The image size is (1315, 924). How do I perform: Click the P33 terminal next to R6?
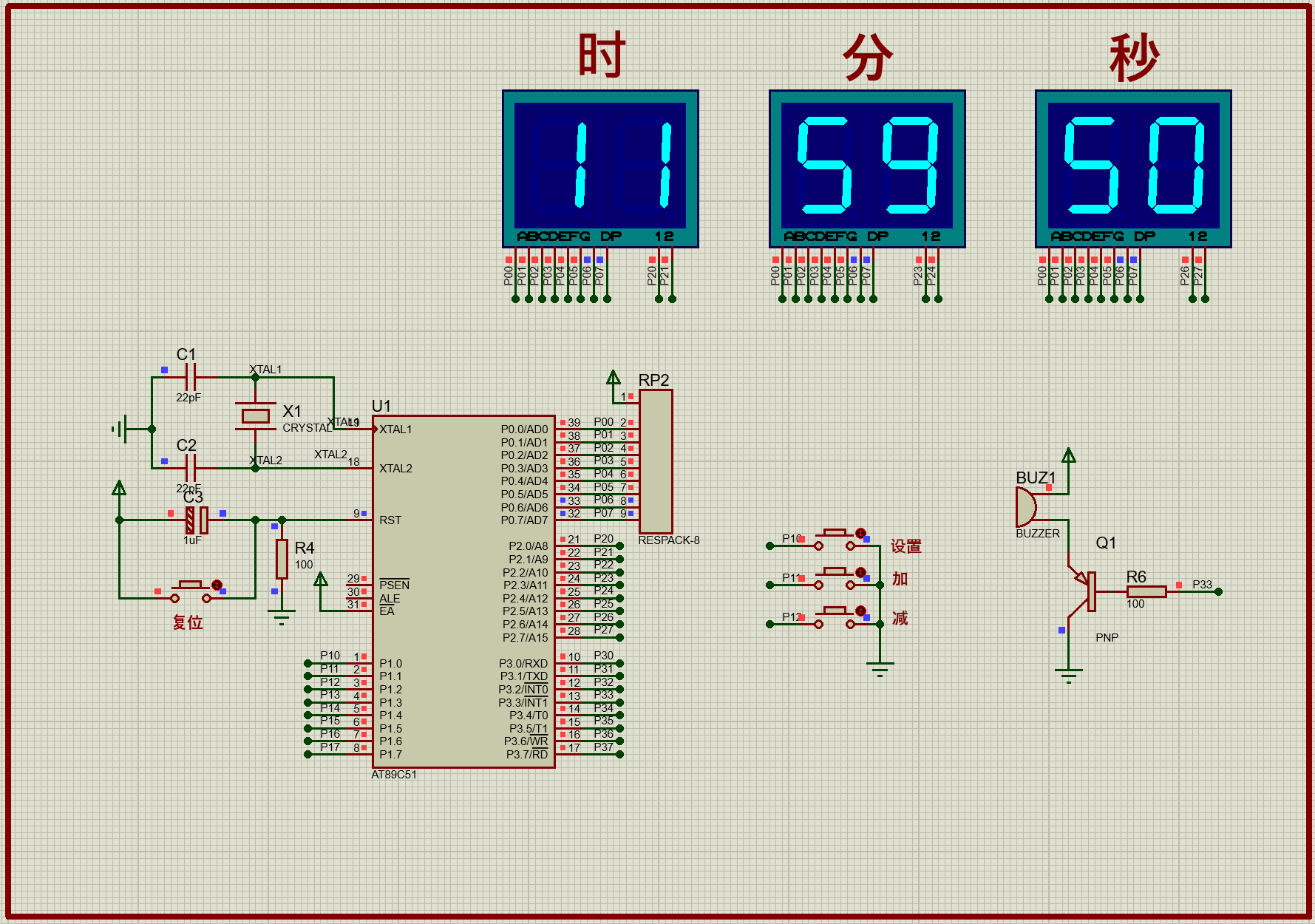(x=1218, y=591)
